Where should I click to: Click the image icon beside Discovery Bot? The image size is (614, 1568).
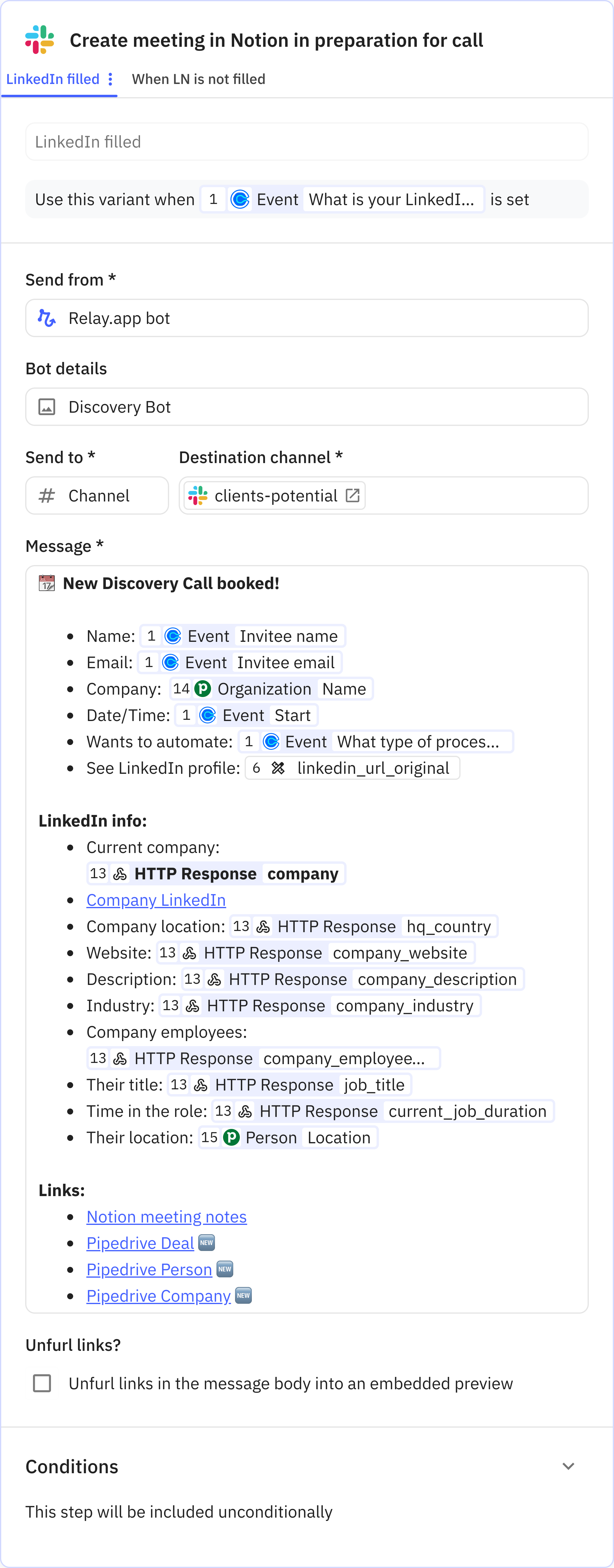[x=47, y=407]
